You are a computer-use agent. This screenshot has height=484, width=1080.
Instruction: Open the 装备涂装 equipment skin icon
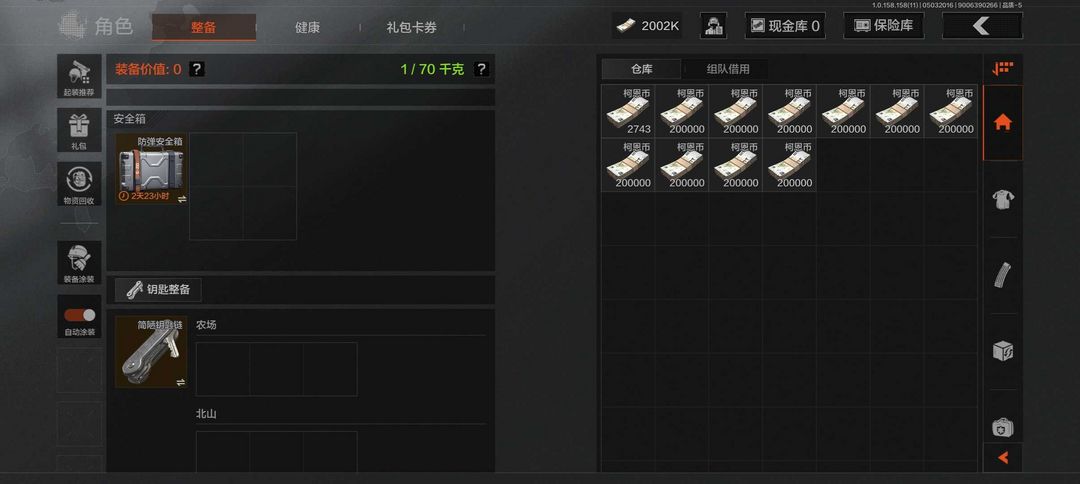[79, 262]
